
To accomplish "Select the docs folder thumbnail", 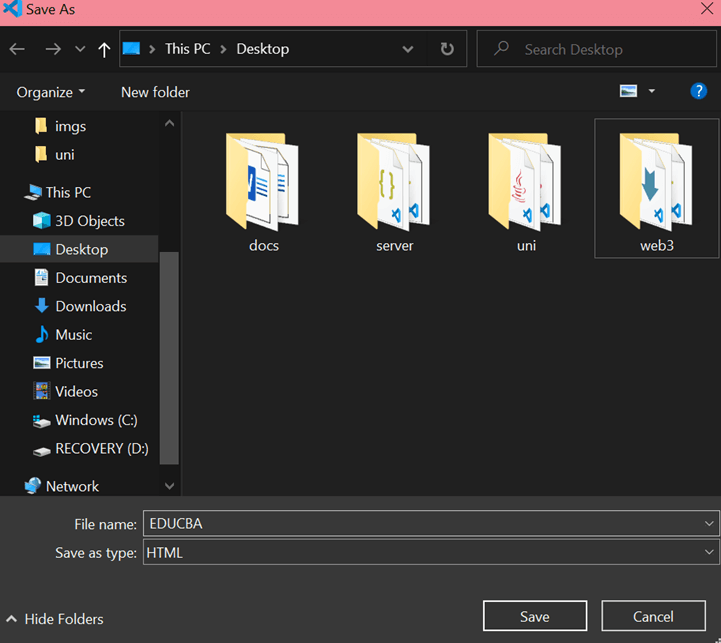I will pos(263,192).
